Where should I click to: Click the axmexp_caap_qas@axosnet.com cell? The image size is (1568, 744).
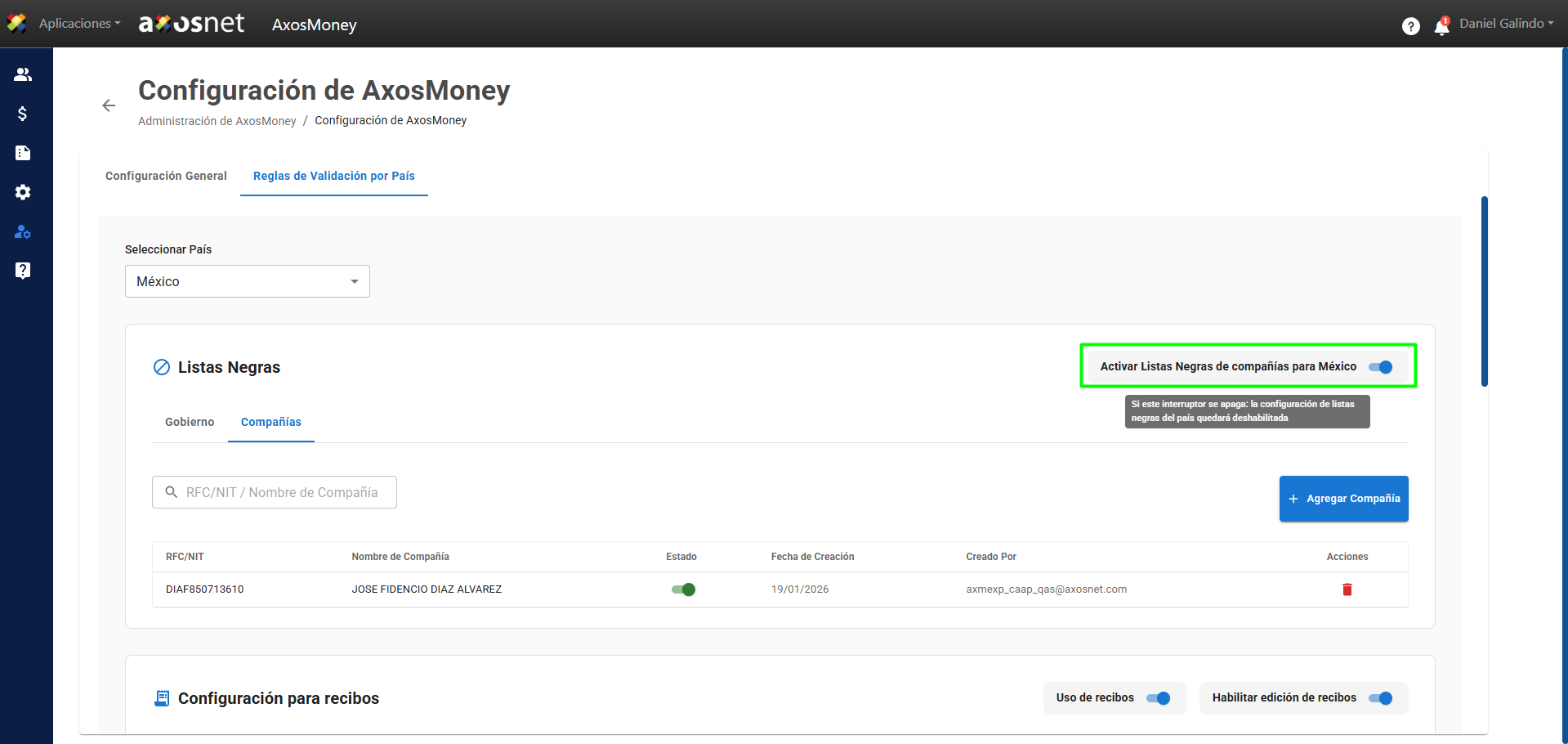1047,589
